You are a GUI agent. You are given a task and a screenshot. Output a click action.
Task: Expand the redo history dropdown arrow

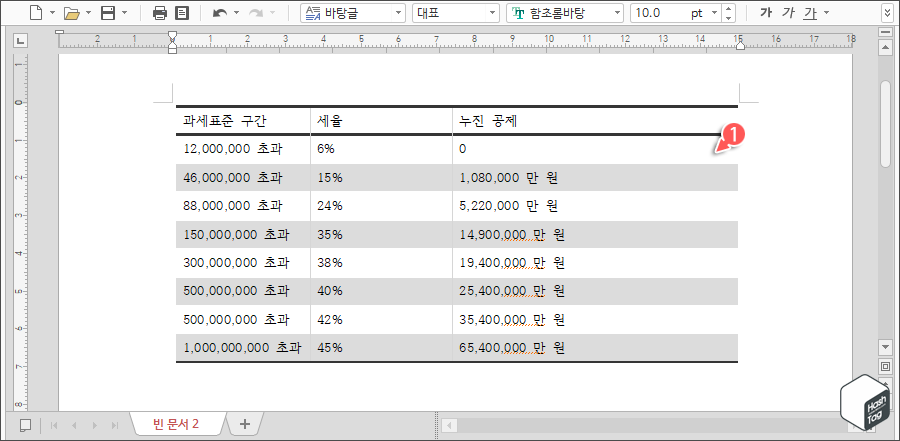273,13
